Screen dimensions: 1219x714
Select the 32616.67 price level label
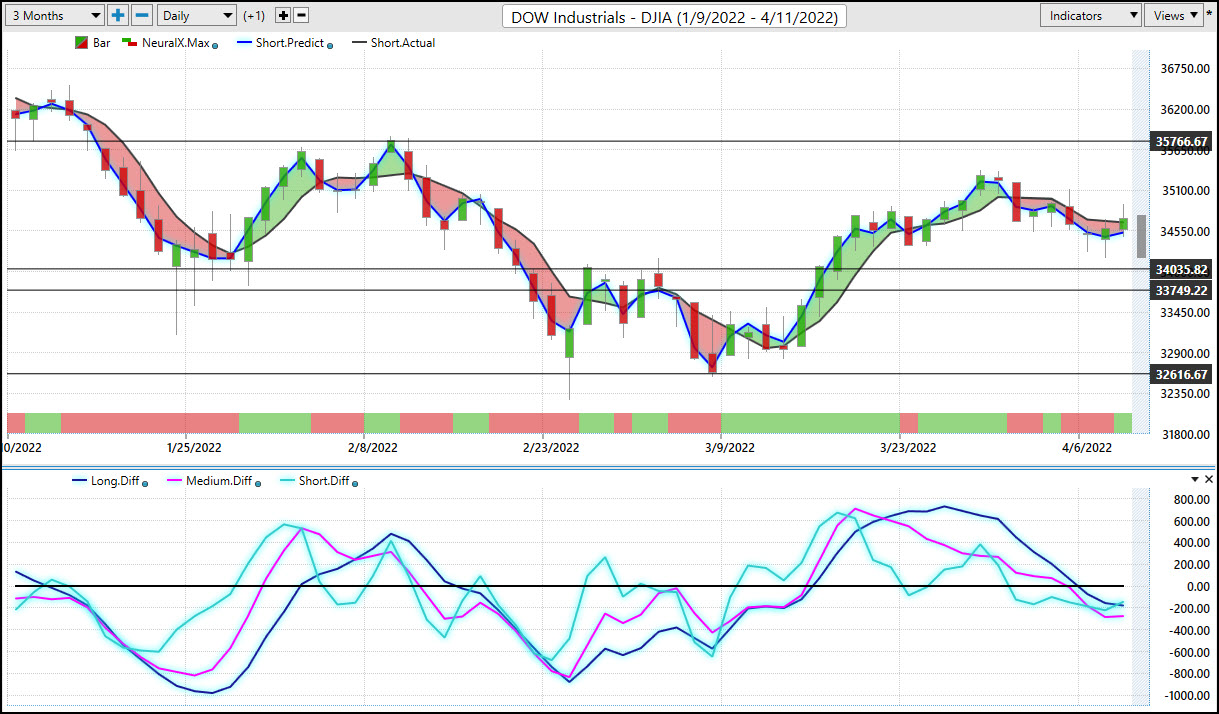click(1181, 375)
